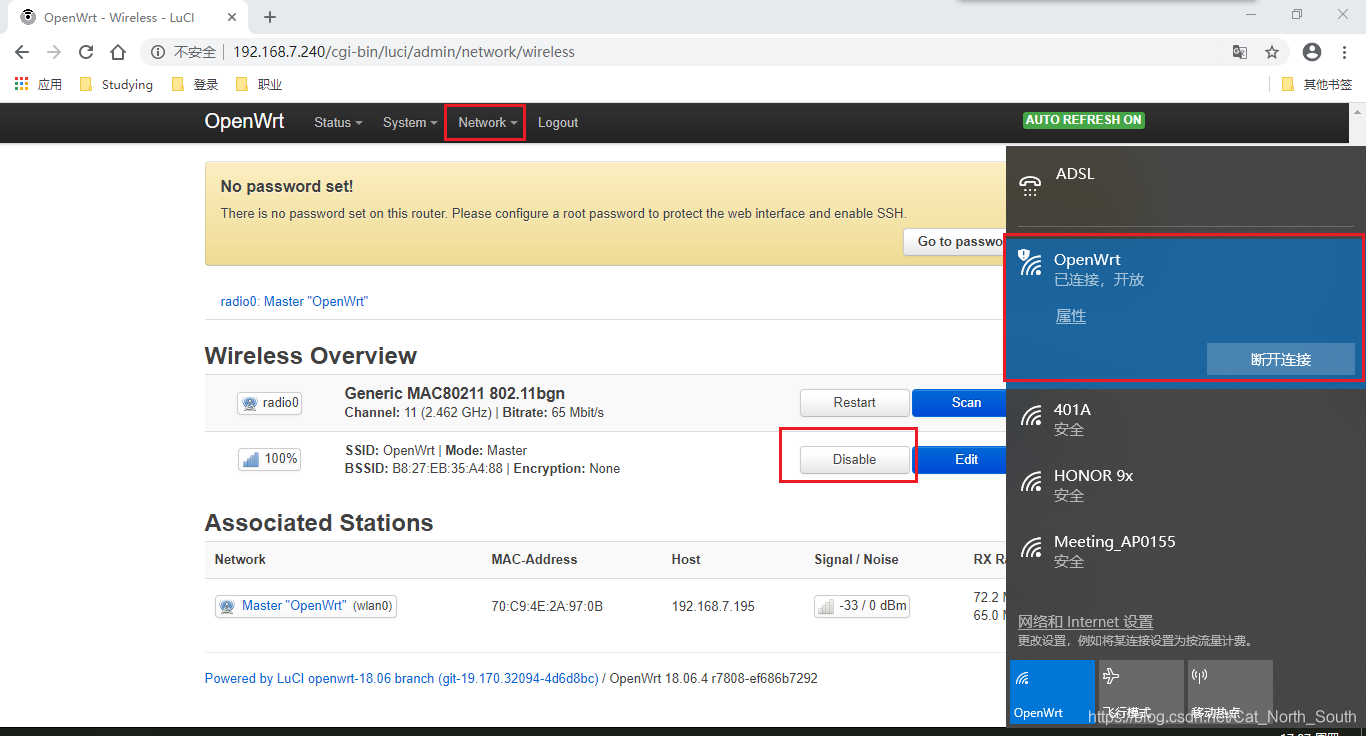Open 属性 for the OpenWrt connection
The height and width of the screenshot is (736, 1366).
coord(1071,316)
